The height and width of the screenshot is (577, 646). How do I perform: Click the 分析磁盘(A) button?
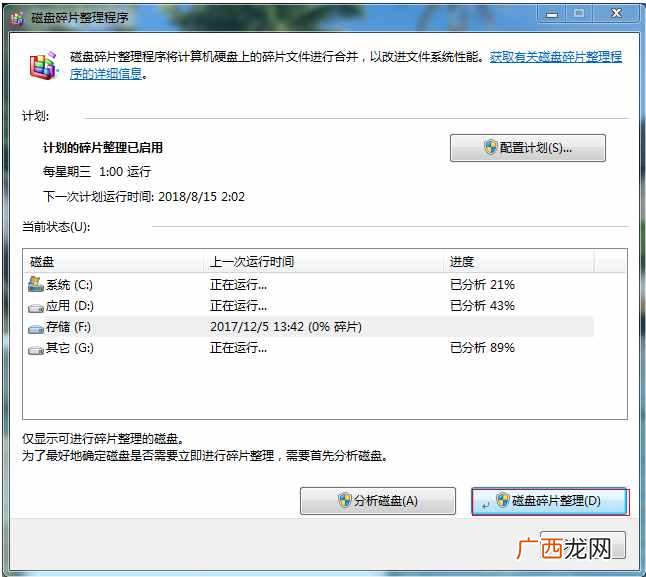point(378,501)
